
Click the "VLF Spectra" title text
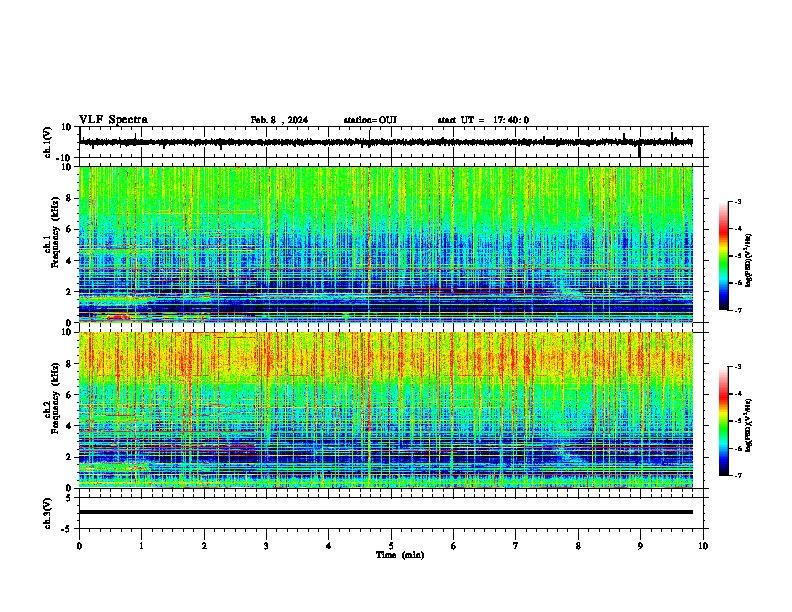click(113, 120)
